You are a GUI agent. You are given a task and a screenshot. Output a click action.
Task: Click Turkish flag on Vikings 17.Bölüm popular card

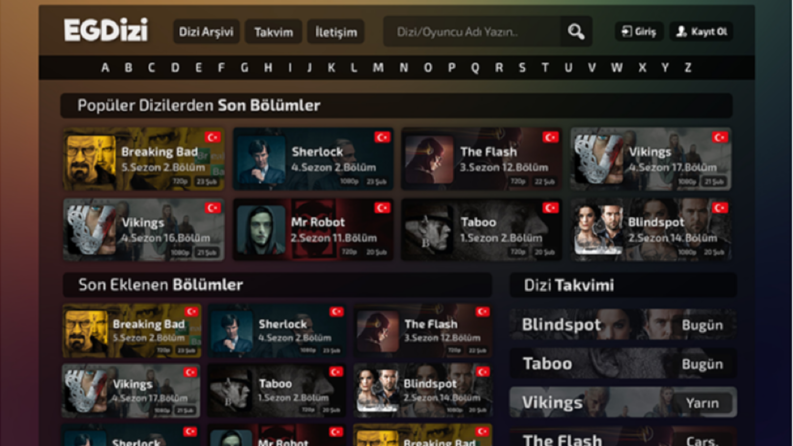pos(720,137)
